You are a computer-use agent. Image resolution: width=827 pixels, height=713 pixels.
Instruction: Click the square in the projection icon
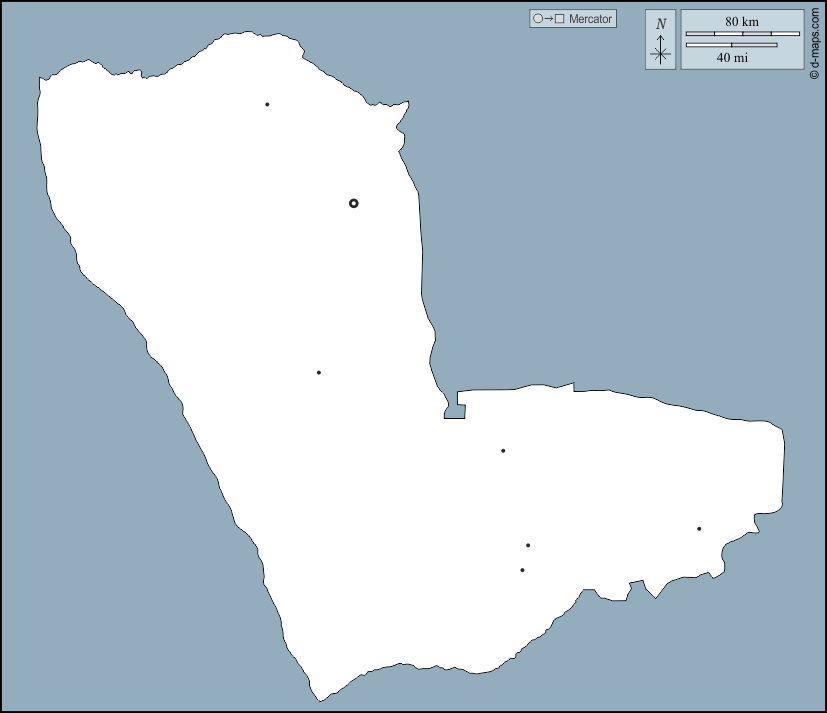[560, 19]
